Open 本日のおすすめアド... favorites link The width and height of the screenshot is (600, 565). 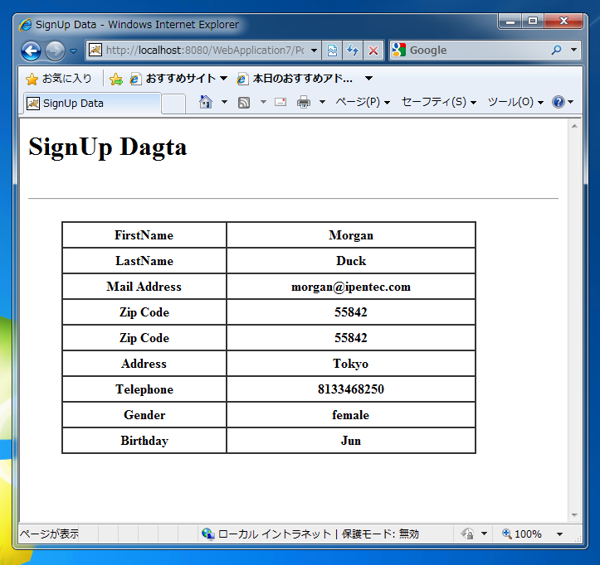point(295,79)
